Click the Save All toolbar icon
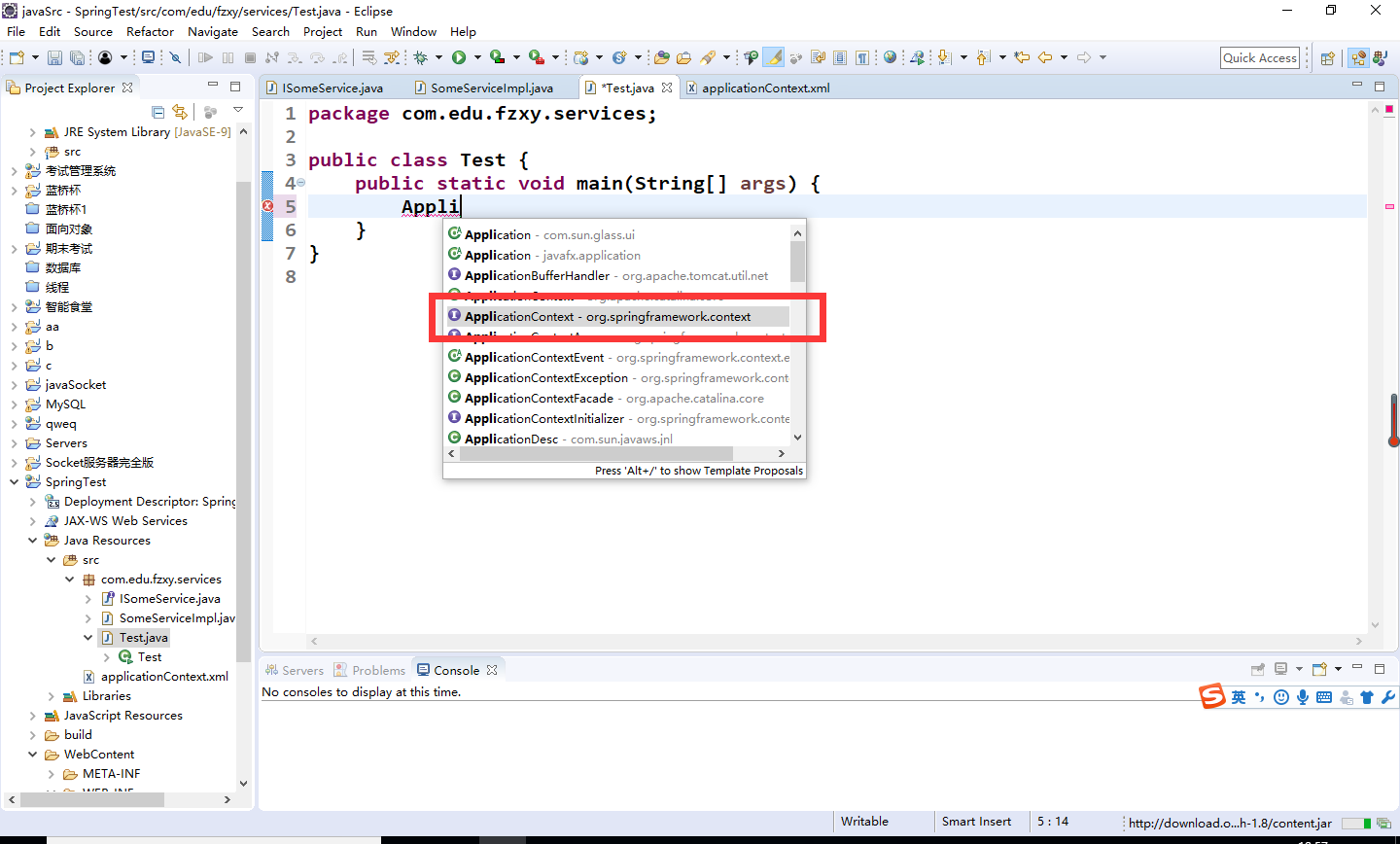 pyautogui.click(x=77, y=58)
